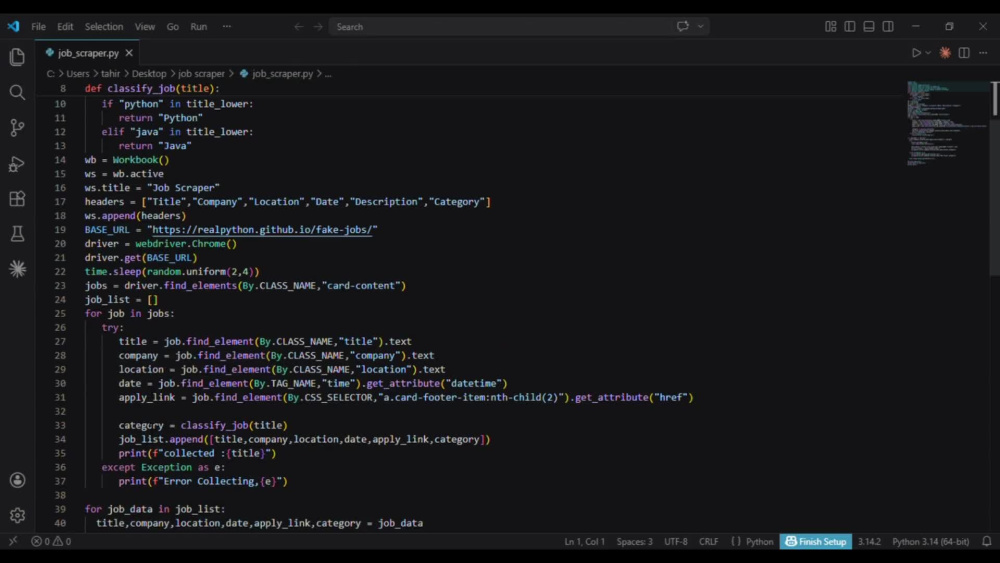Select interpreter Python 3.14 (64-bit)

[x=930, y=541]
